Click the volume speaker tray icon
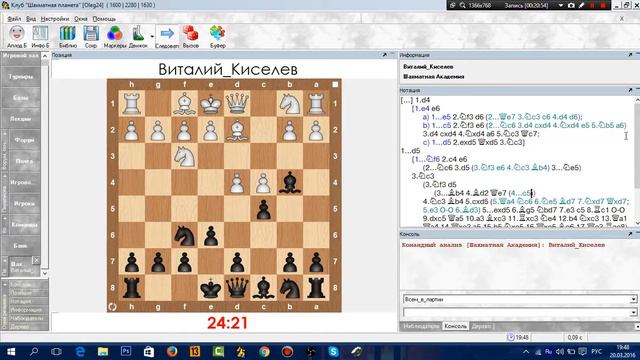Screen dimensions: 640x360 coord(560,351)
